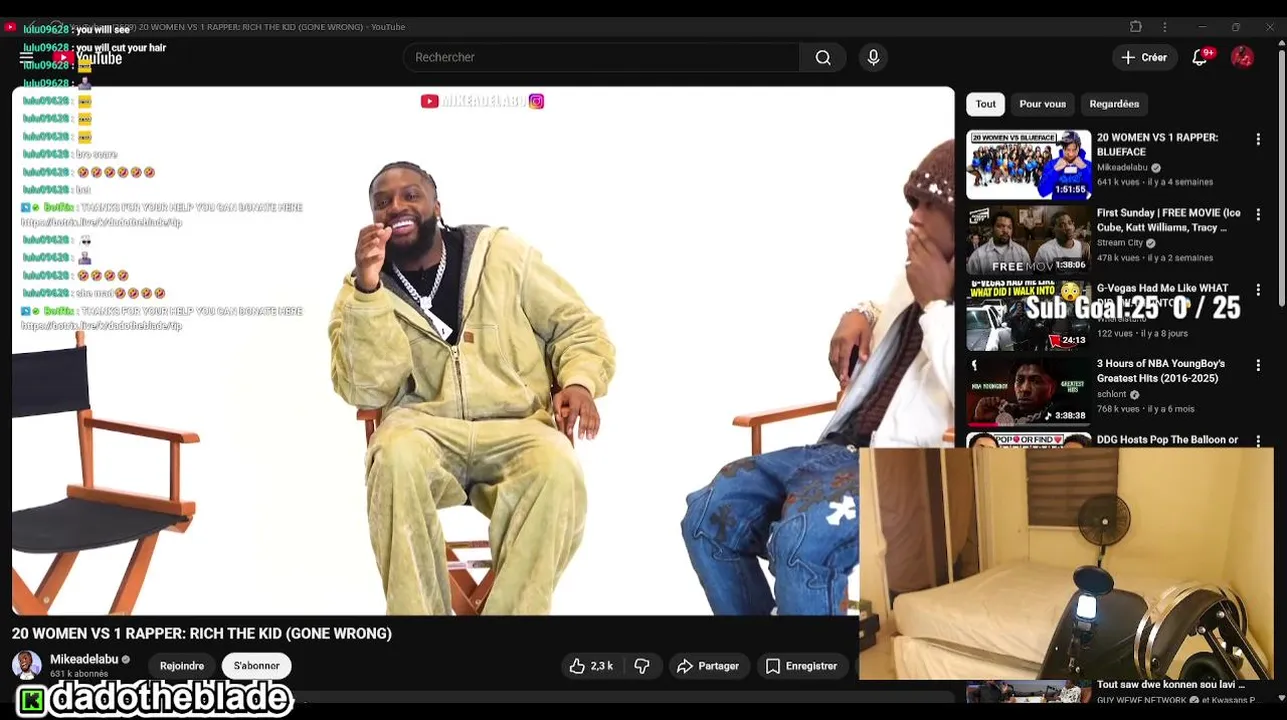This screenshot has width=1287, height=720.
Task: Open the hamburger guide menu
Action: 26,58
